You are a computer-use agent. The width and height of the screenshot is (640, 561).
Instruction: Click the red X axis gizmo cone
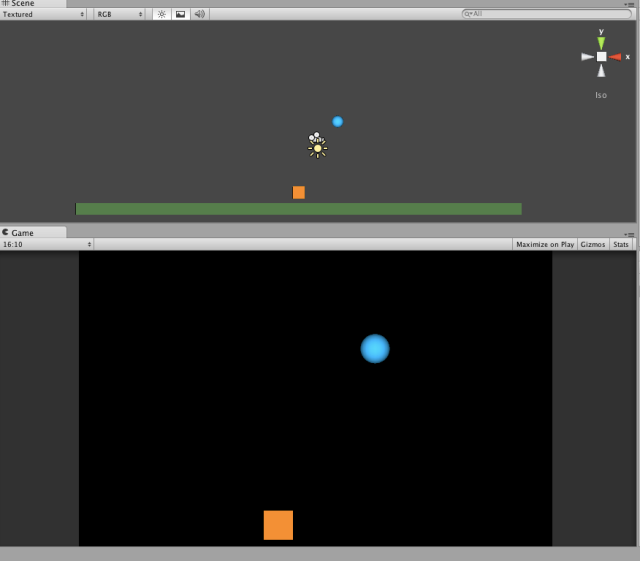click(x=615, y=57)
